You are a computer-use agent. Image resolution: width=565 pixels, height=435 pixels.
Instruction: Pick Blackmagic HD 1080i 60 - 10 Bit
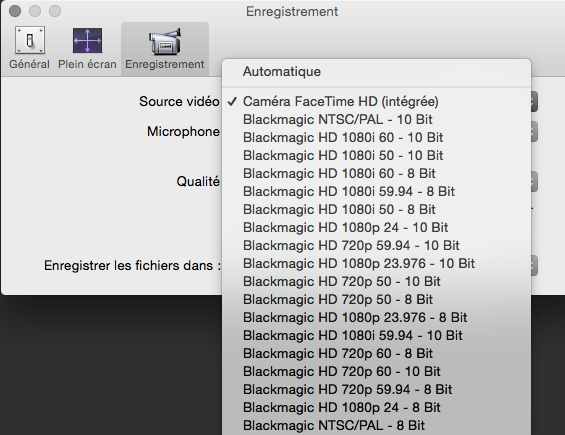pyautogui.click(x=377, y=138)
